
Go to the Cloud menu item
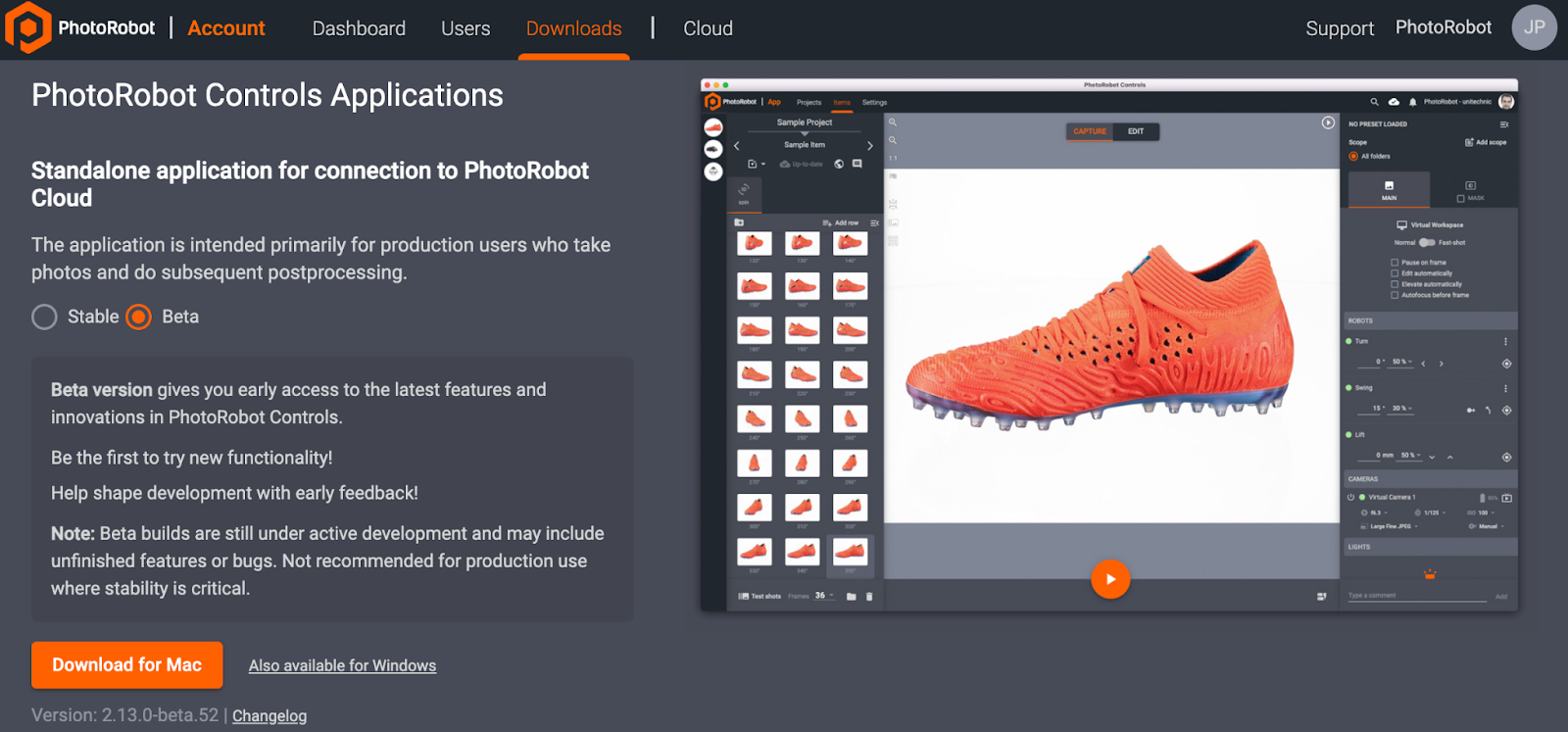(708, 28)
